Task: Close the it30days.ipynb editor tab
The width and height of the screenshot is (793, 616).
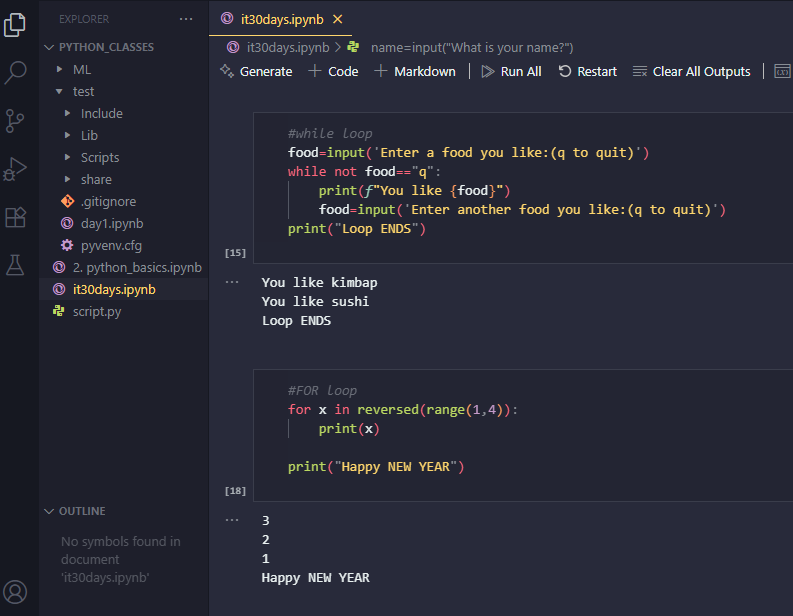Action: pyautogui.click(x=337, y=19)
